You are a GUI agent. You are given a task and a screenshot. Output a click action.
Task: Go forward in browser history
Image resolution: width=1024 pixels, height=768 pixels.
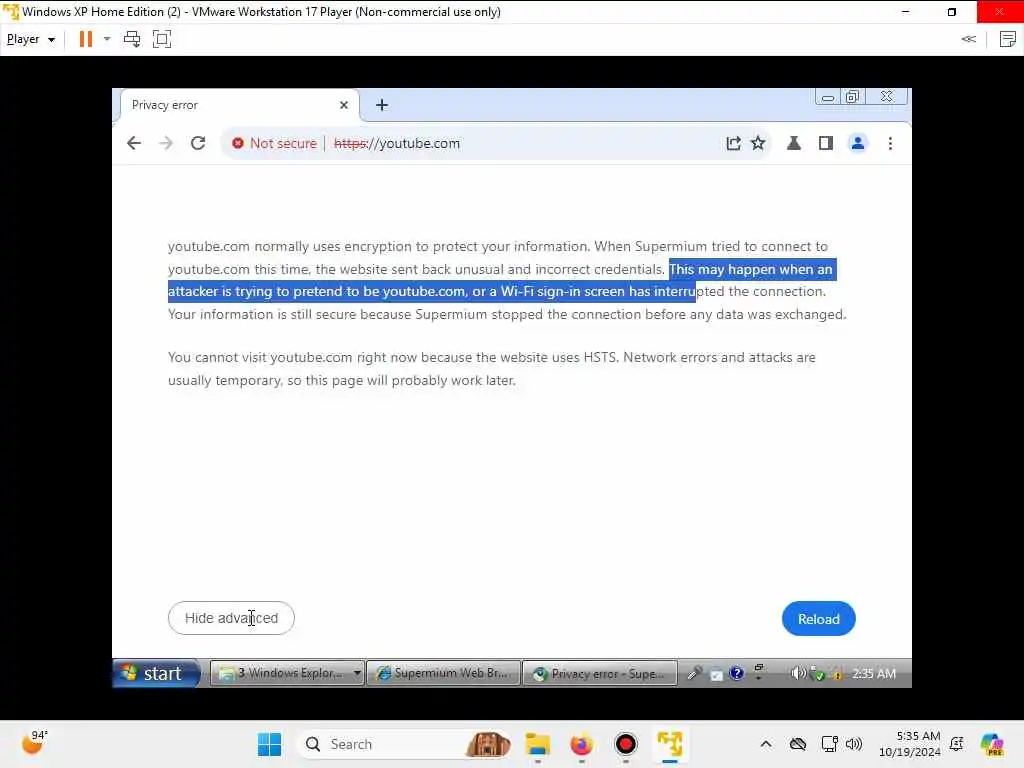click(166, 143)
